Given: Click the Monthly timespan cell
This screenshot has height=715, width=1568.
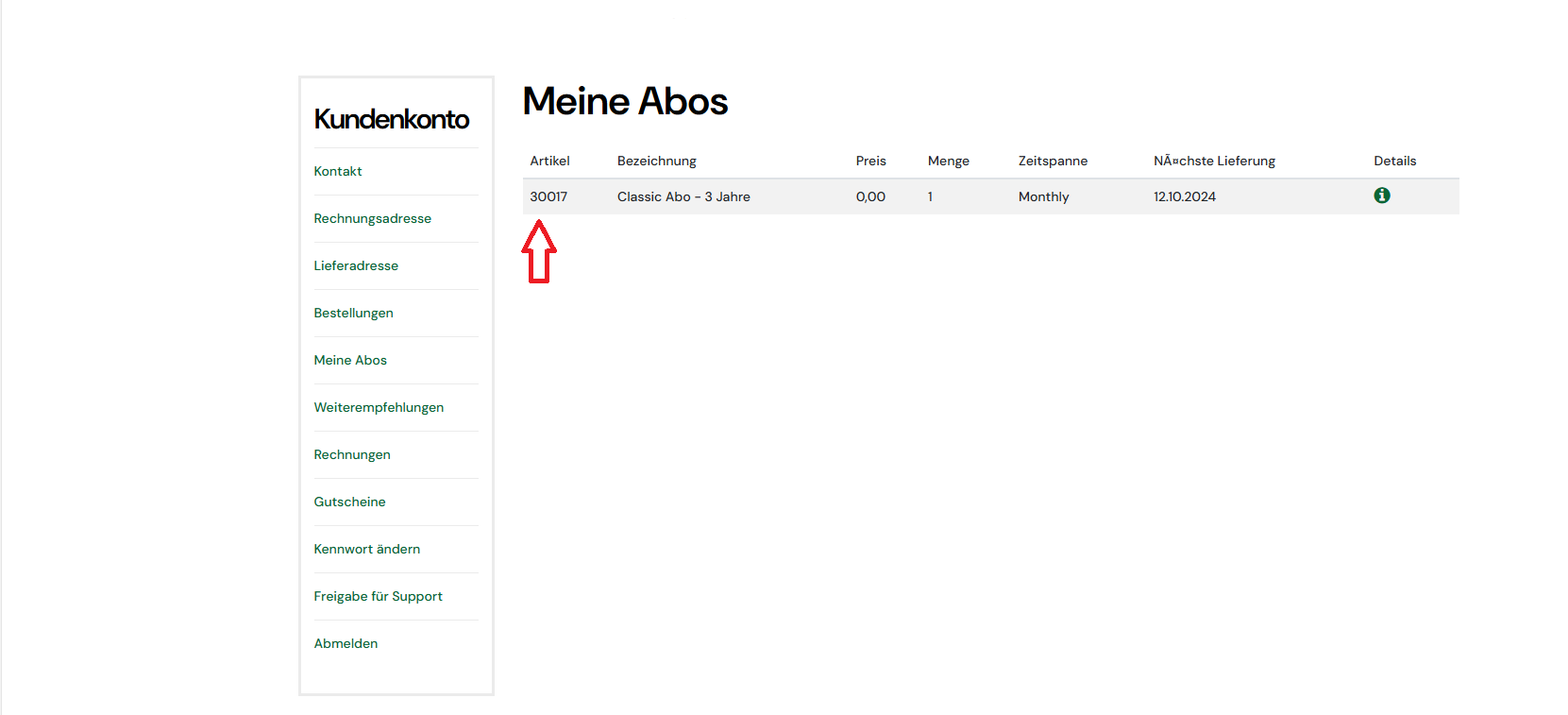Looking at the screenshot, I should point(1044,196).
